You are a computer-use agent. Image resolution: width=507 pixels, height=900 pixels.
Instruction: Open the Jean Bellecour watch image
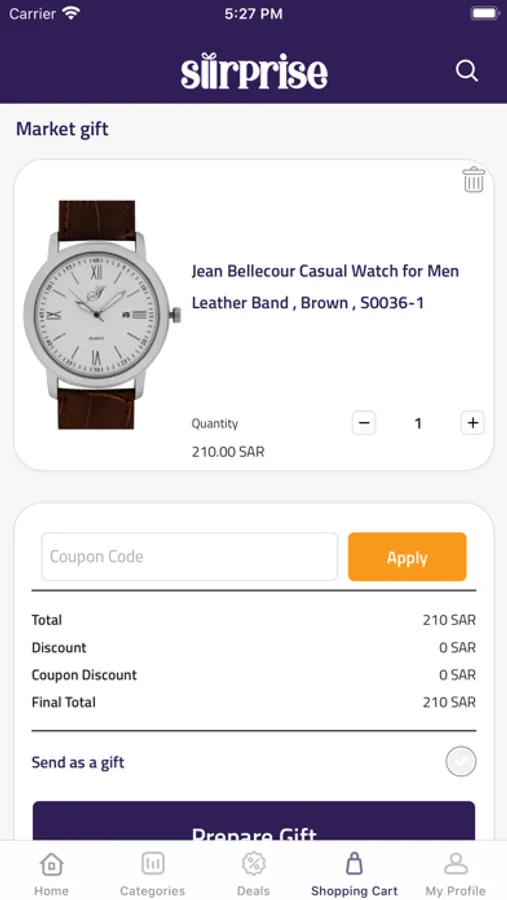102,315
